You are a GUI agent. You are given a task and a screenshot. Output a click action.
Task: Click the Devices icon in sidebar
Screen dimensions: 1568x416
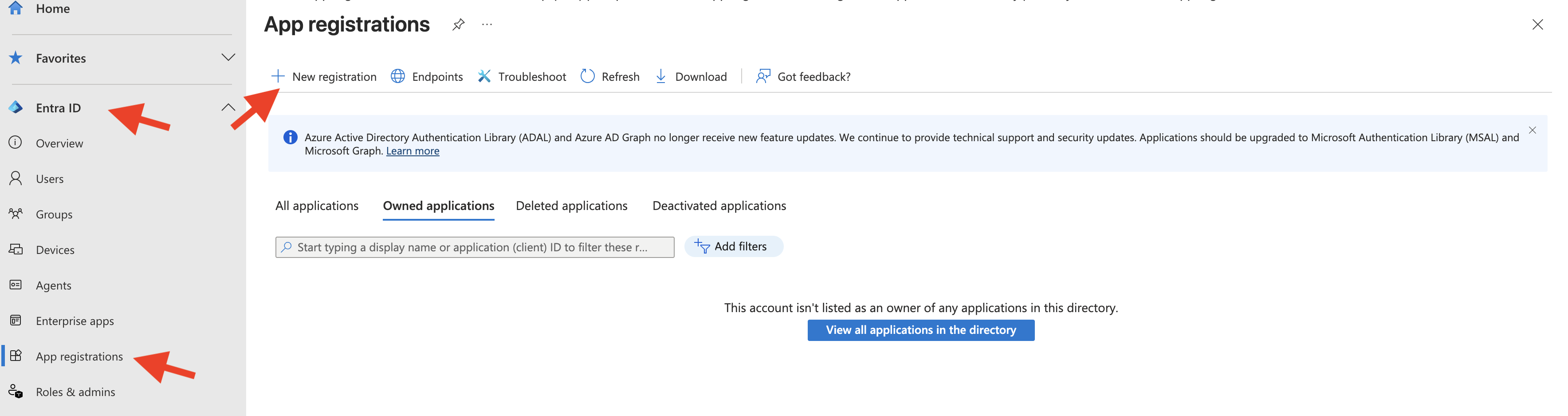click(16, 249)
